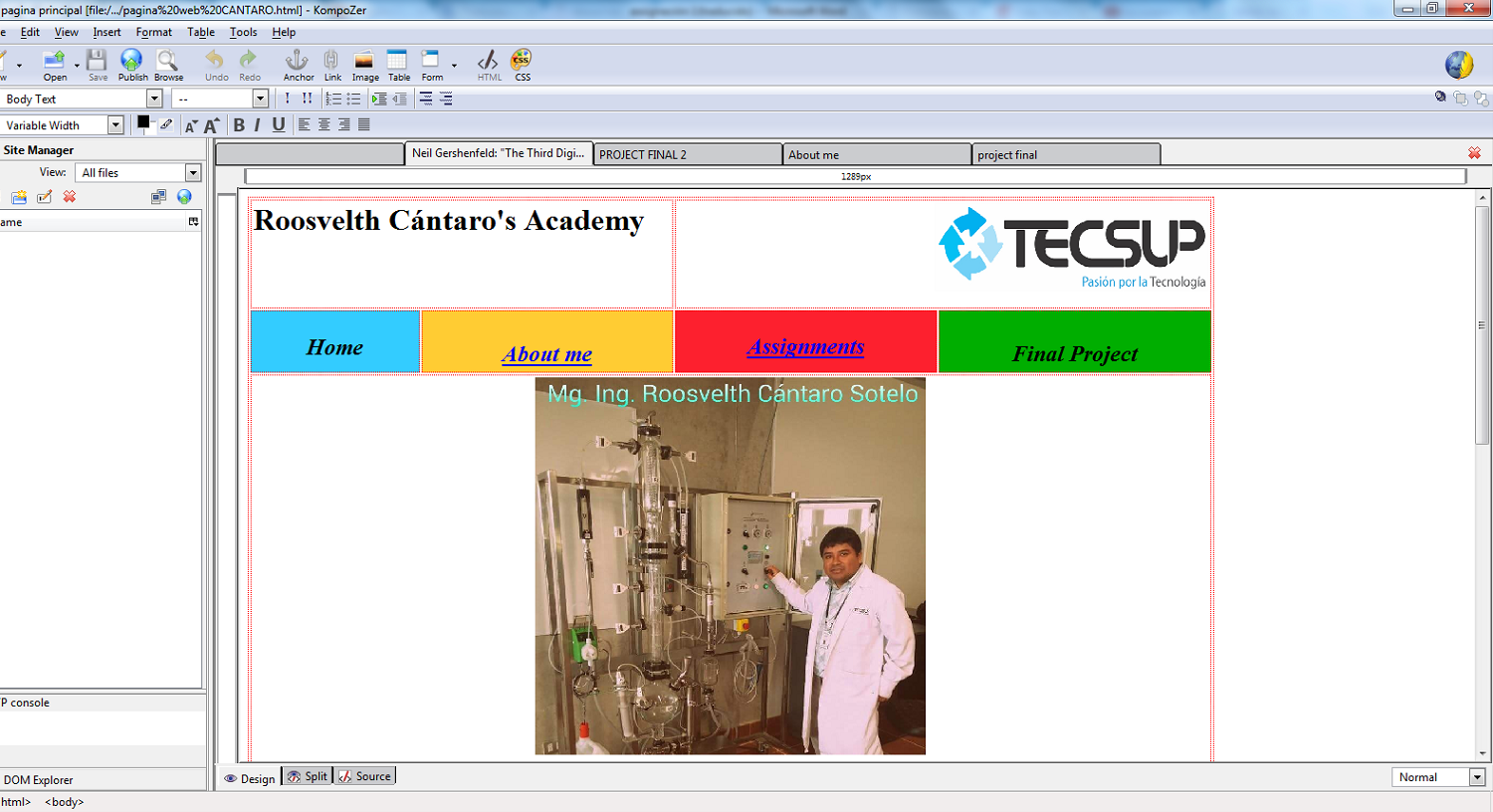
Task: Open the Help menu
Action: pos(284,32)
